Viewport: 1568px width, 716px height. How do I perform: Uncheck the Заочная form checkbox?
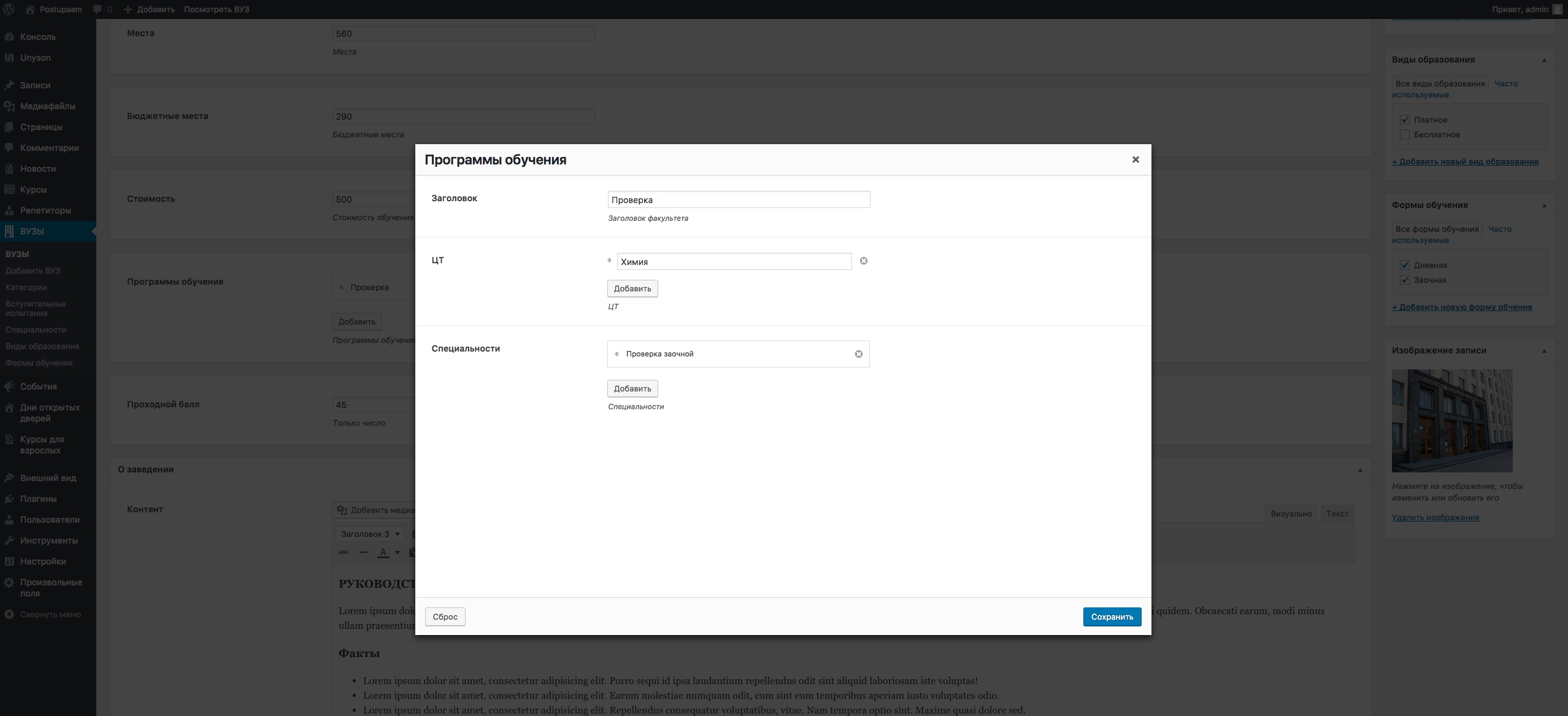coord(1404,280)
